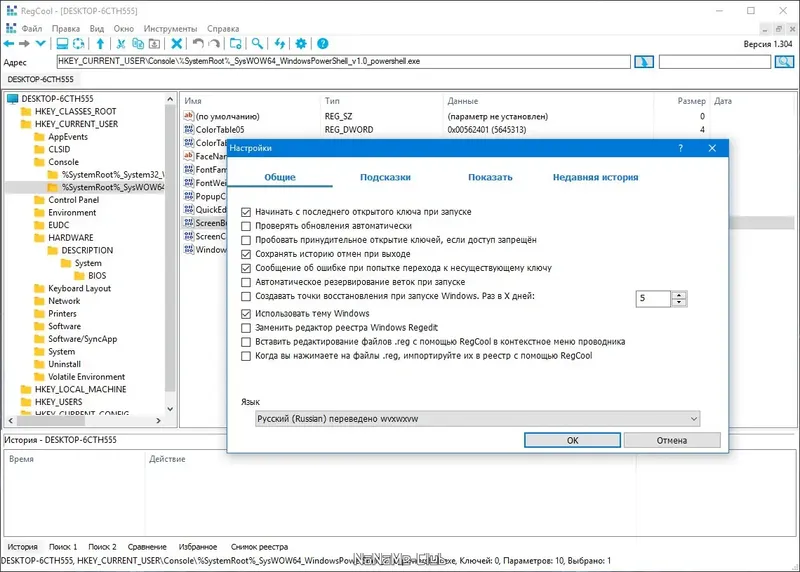Image resolution: width=800 pixels, height=572 pixels.
Task: Switch to Поиск 1 bottom tab
Action: coord(63,546)
